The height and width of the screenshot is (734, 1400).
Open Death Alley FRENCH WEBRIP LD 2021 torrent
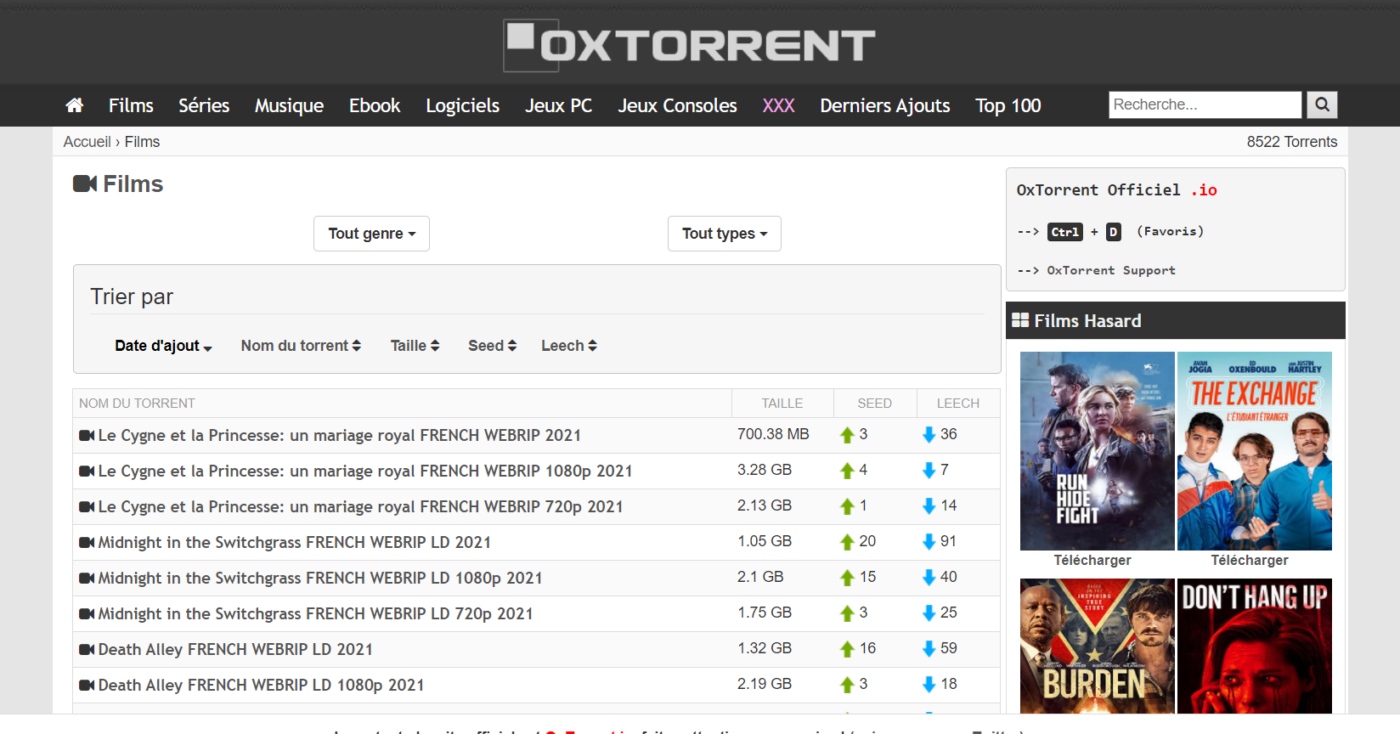(x=235, y=649)
